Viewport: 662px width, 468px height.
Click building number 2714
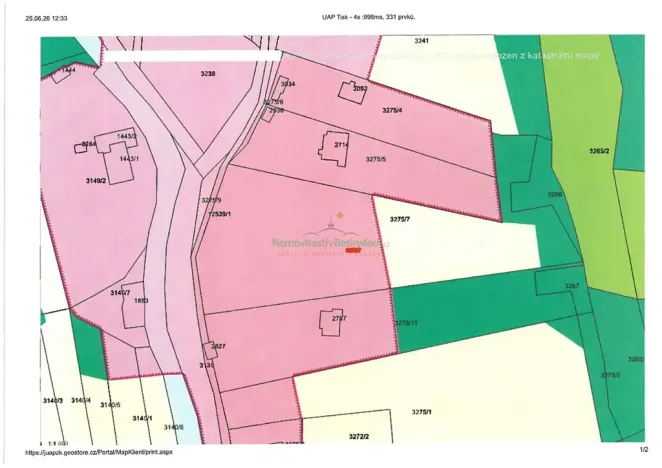coord(341,144)
